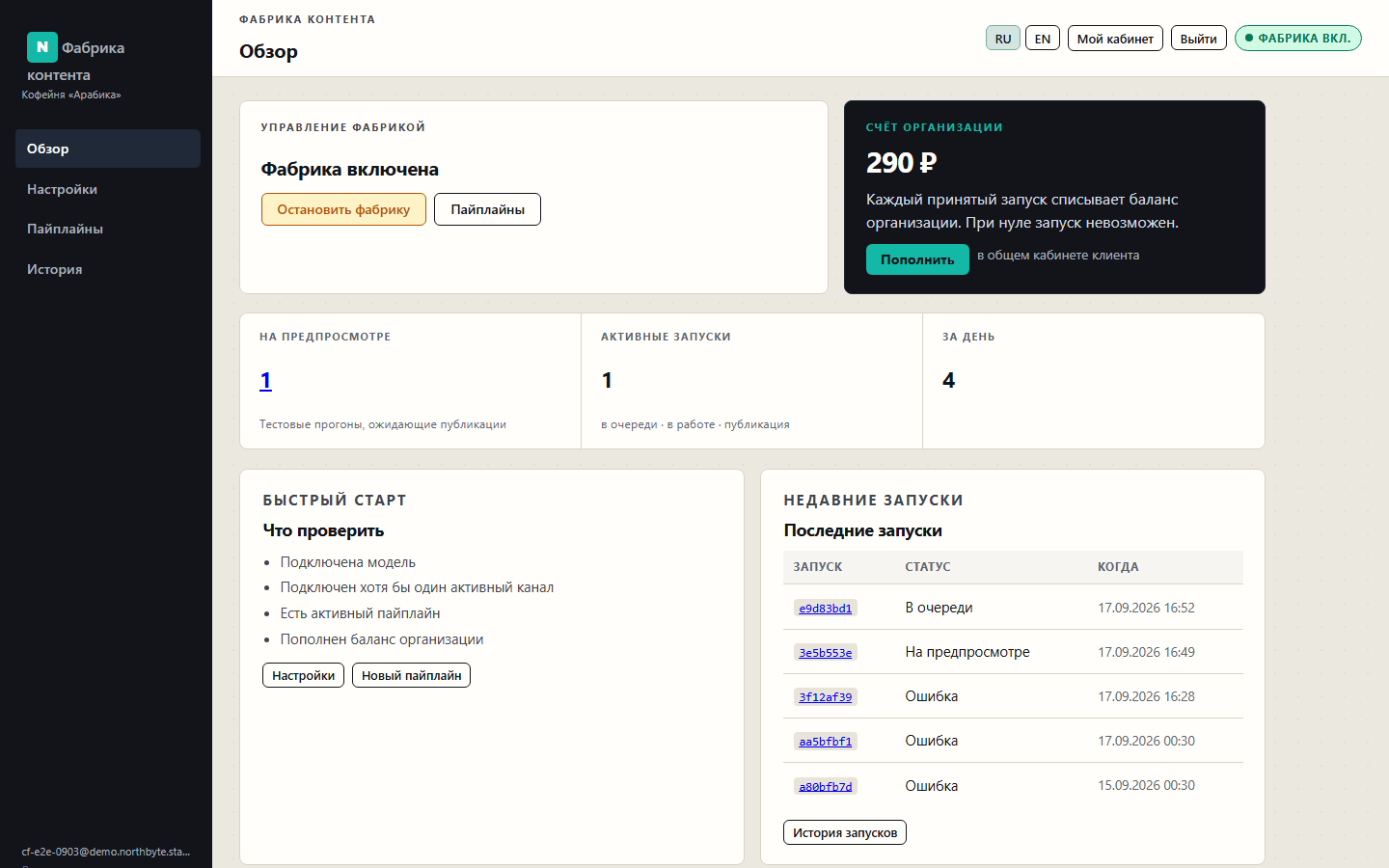The width and height of the screenshot is (1389, 868).
Task: Open Мой кабинет
Action: [x=1115, y=39]
